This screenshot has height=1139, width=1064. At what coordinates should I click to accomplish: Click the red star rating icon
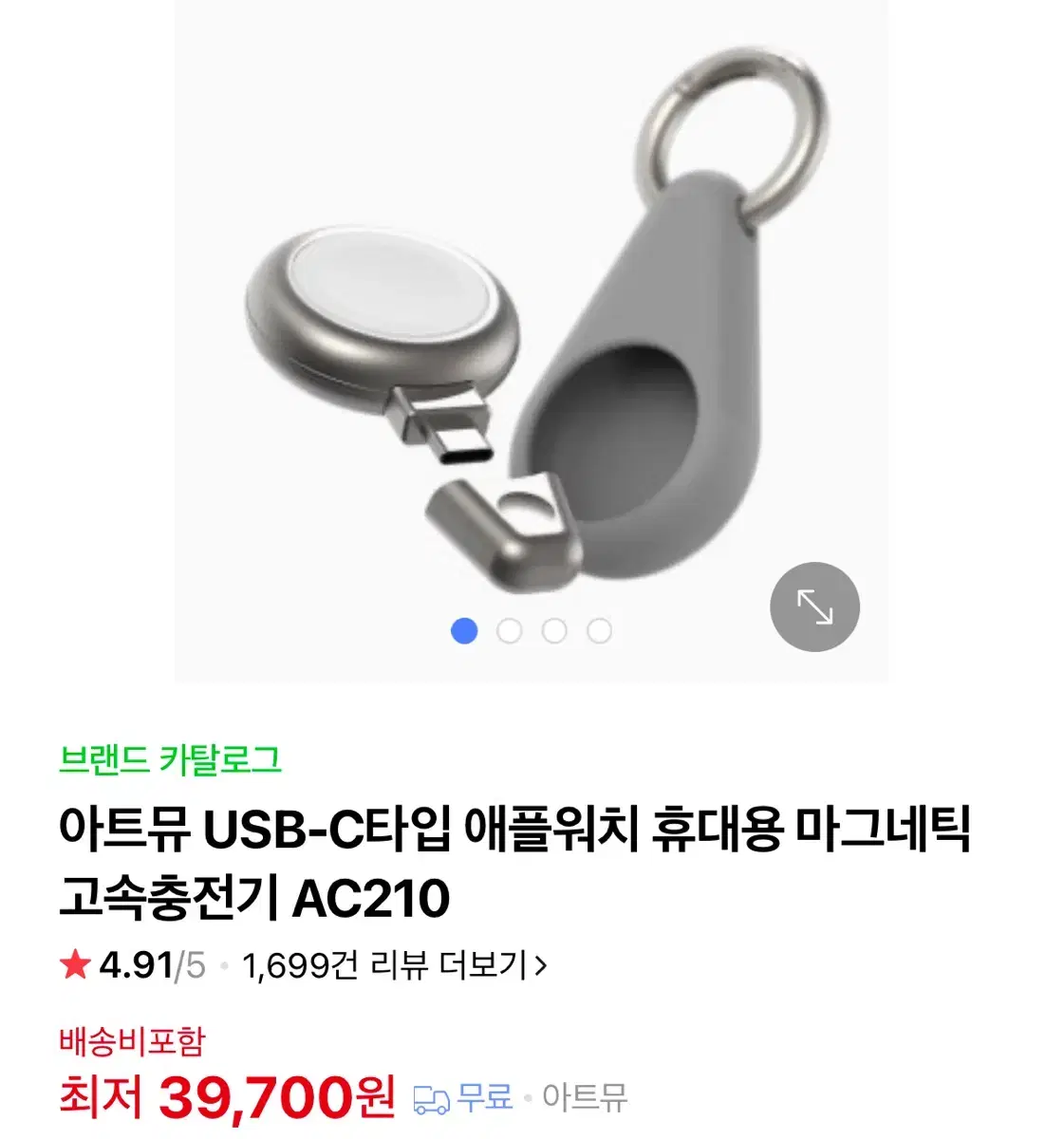click(x=74, y=965)
